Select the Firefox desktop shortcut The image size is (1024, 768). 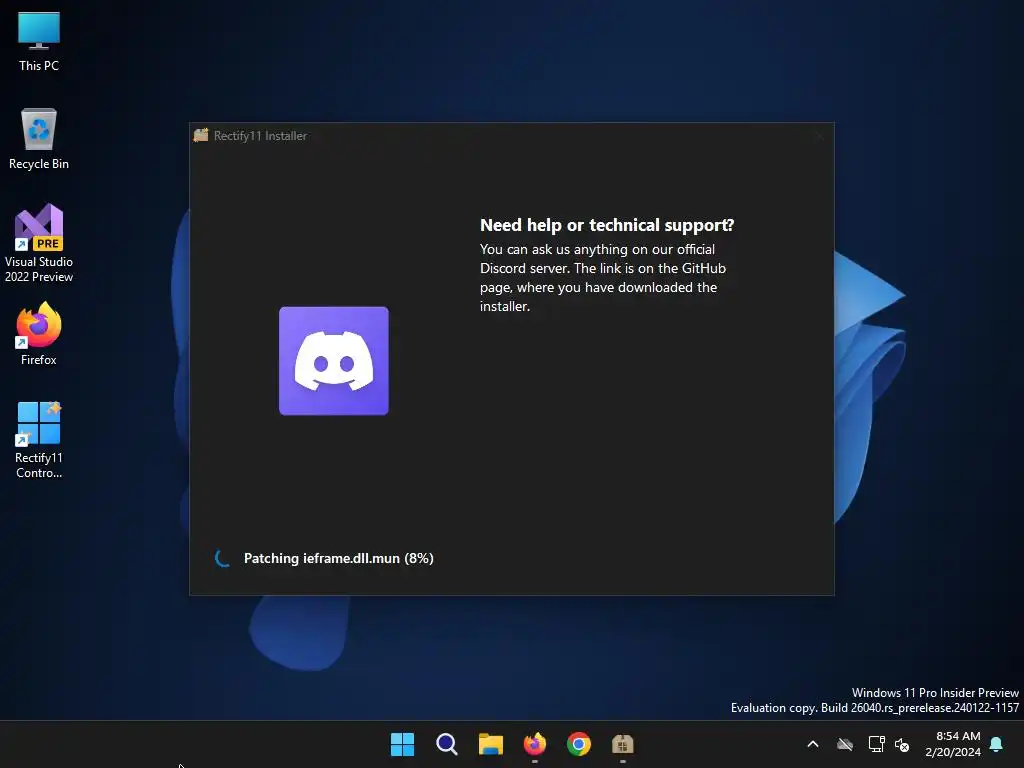coord(39,334)
